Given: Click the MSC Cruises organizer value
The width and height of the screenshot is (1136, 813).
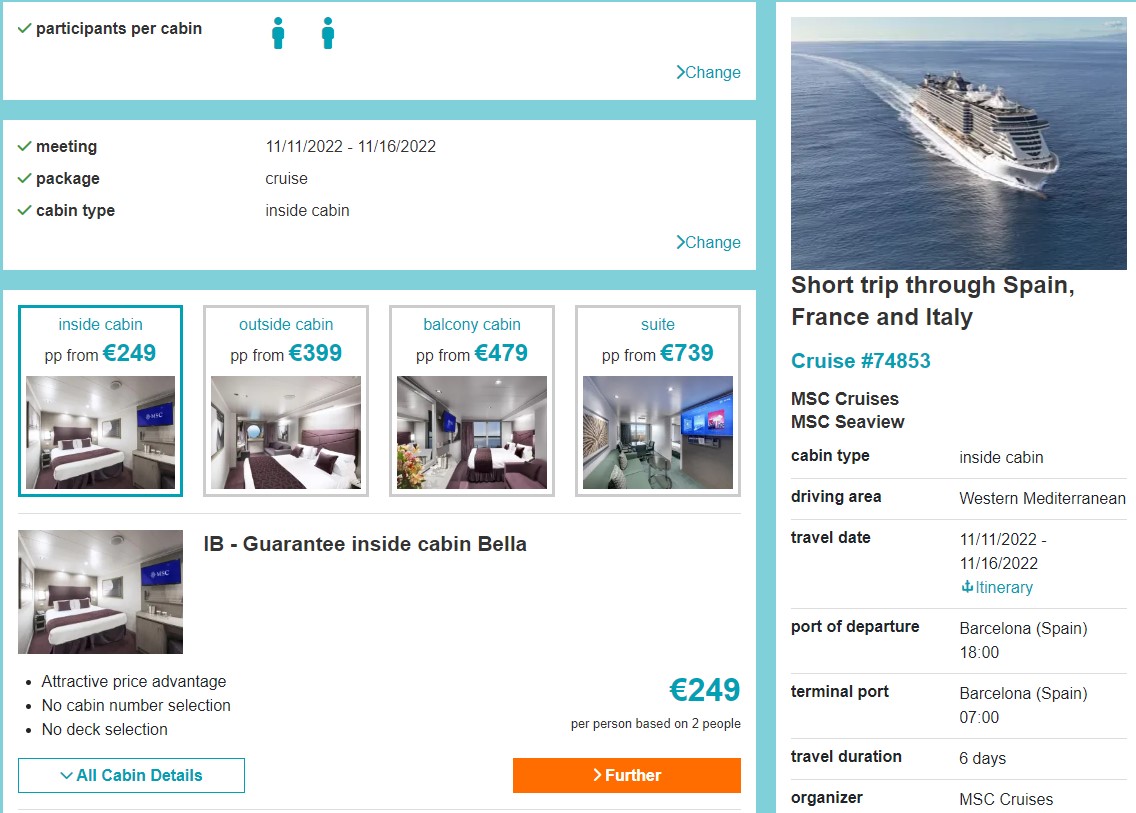Looking at the screenshot, I should click(1006, 799).
